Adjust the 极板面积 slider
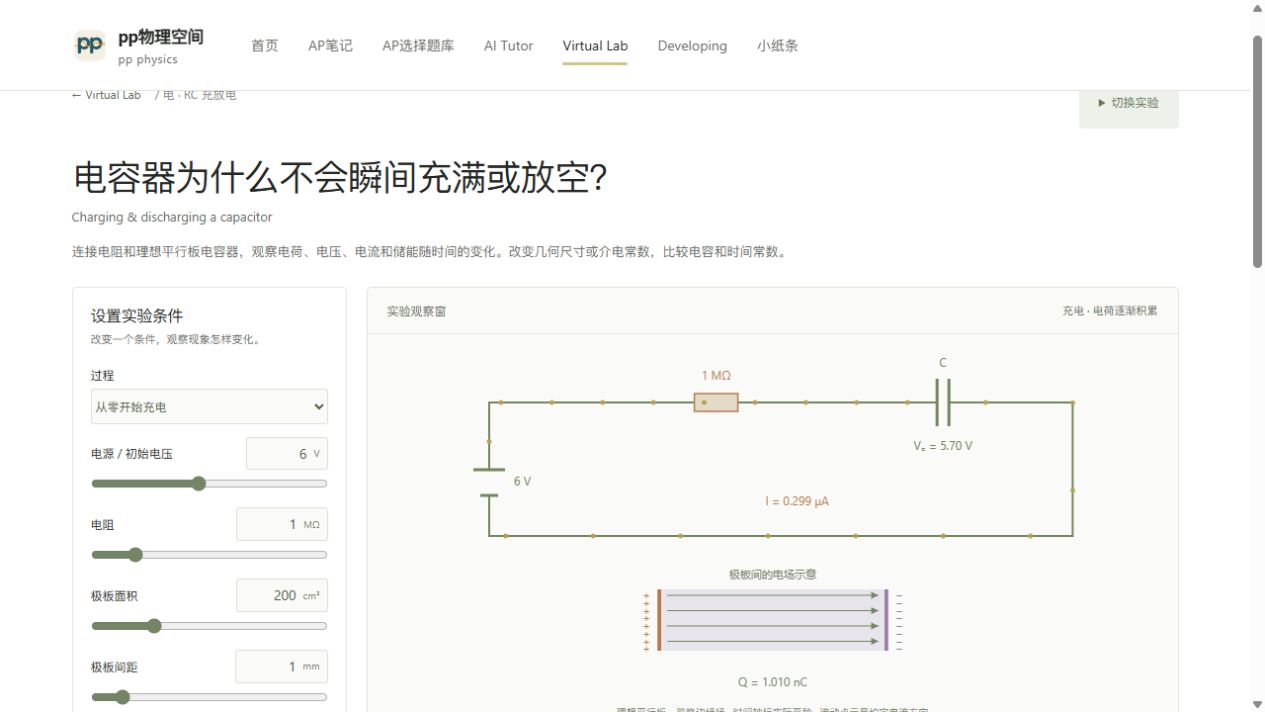Screen dimensions: 1265x712 pyautogui.click(x=209, y=626)
